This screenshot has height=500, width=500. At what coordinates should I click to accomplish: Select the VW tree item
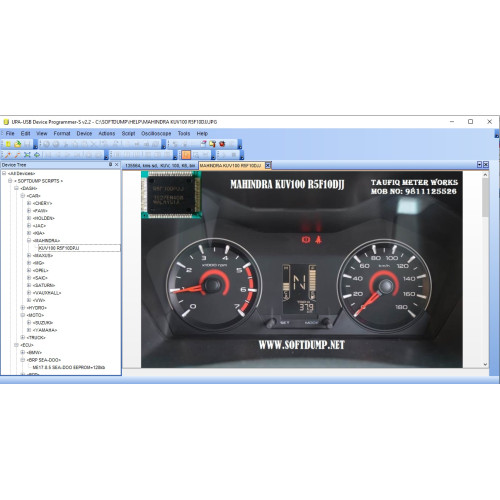pyautogui.click(x=39, y=300)
